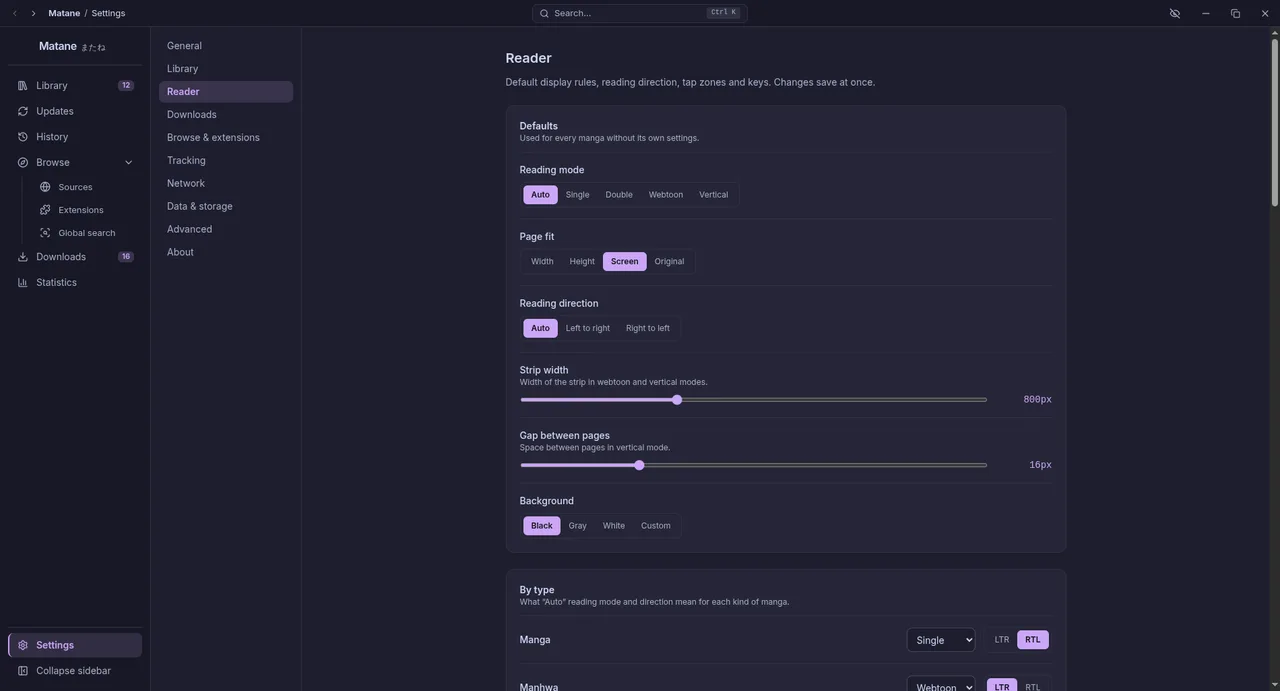
Task: Click the Global search icon
Action: pos(45,233)
